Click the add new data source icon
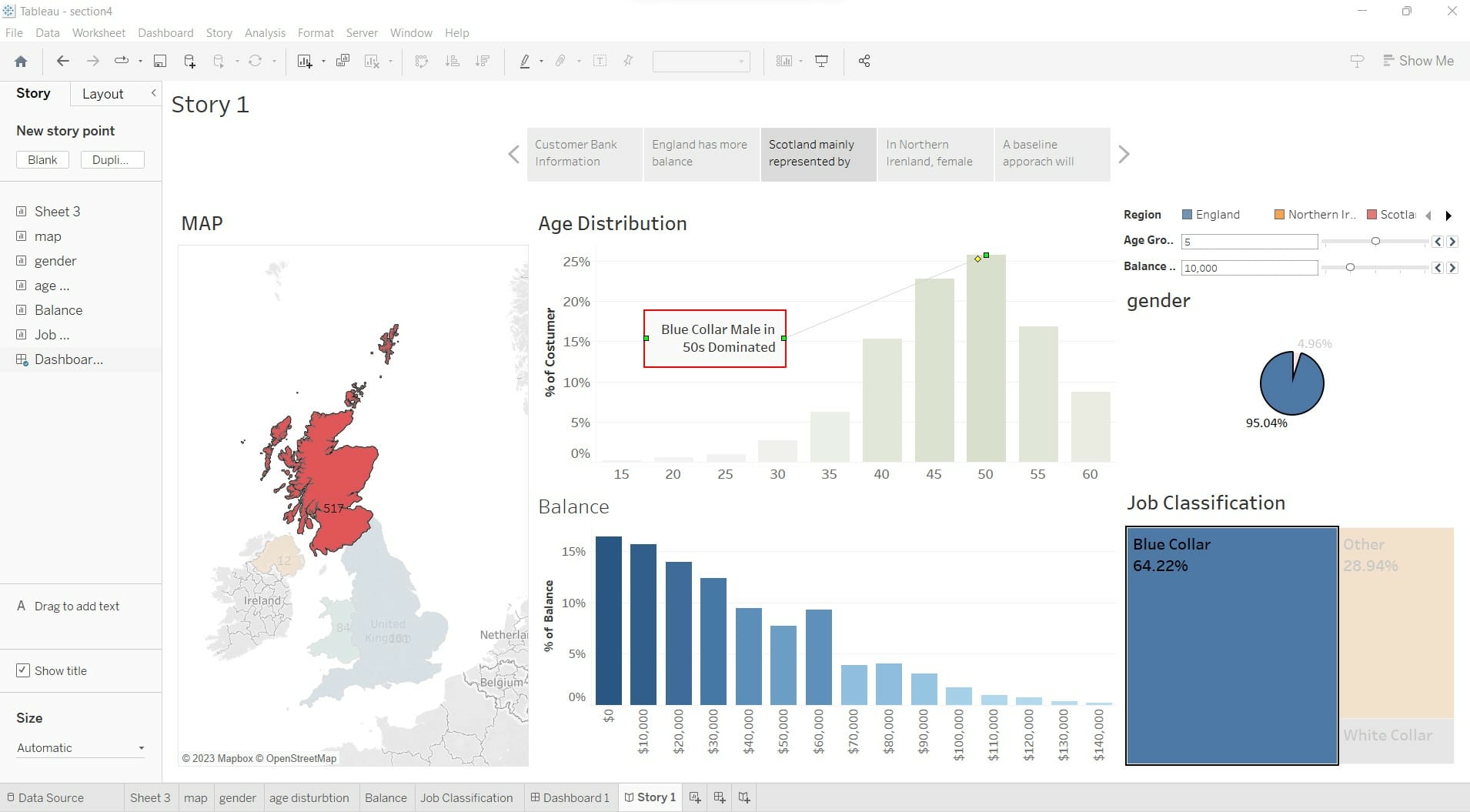Image resolution: width=1470 pixels, height=812 pixels. pyautogui.click(x=189, y=62)
